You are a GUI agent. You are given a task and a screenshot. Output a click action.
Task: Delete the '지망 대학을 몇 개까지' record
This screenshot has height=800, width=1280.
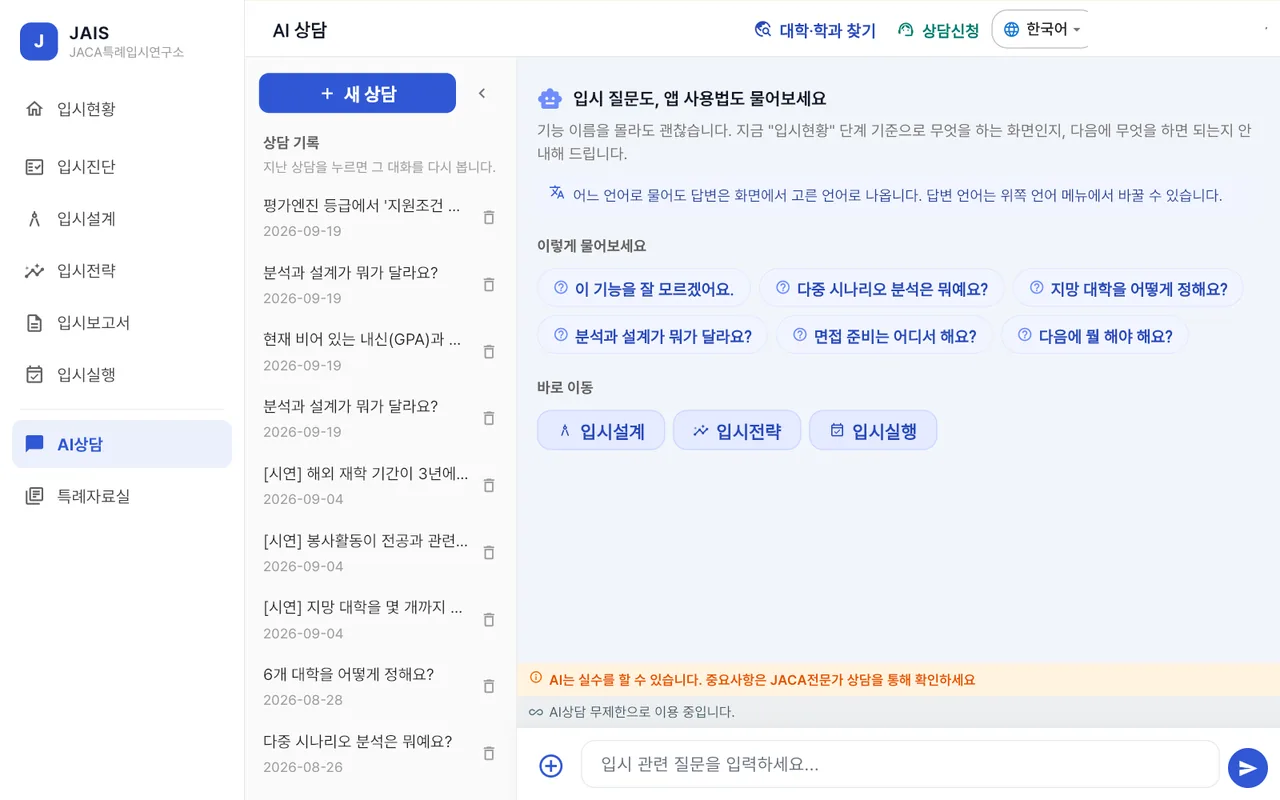pos(489,619)
